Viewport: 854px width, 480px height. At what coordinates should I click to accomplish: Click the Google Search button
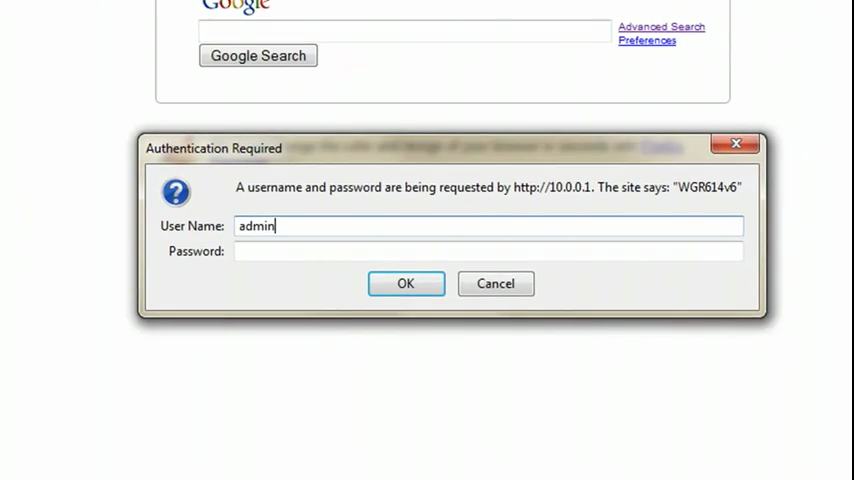(x=258, y=56)
